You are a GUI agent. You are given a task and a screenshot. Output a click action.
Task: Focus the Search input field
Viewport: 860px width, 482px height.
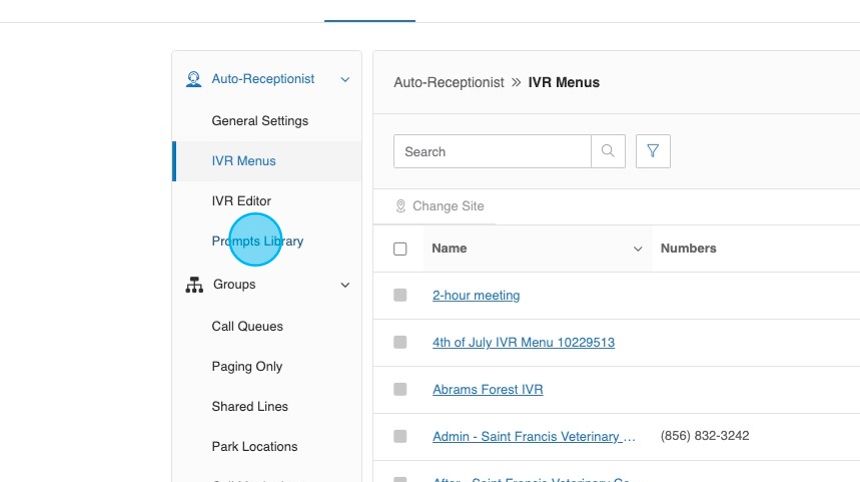(492, 152)
